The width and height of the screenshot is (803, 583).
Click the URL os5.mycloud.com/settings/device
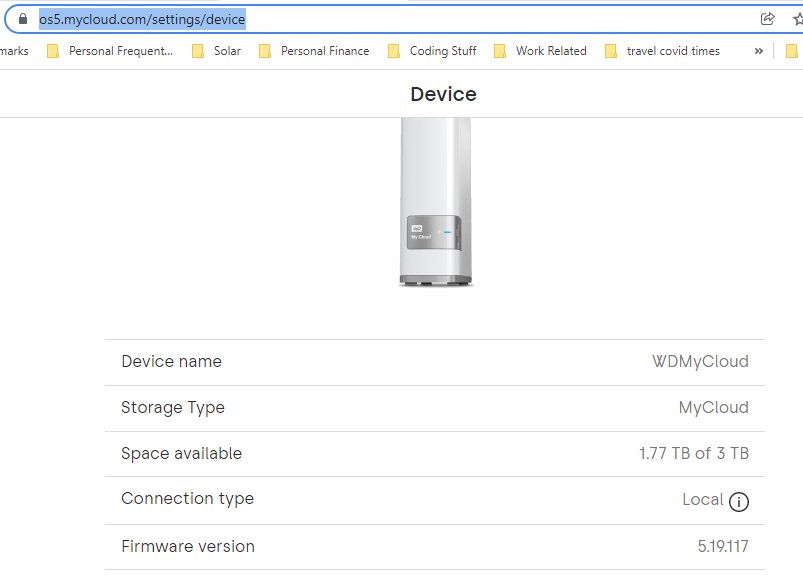coord(142,19)
